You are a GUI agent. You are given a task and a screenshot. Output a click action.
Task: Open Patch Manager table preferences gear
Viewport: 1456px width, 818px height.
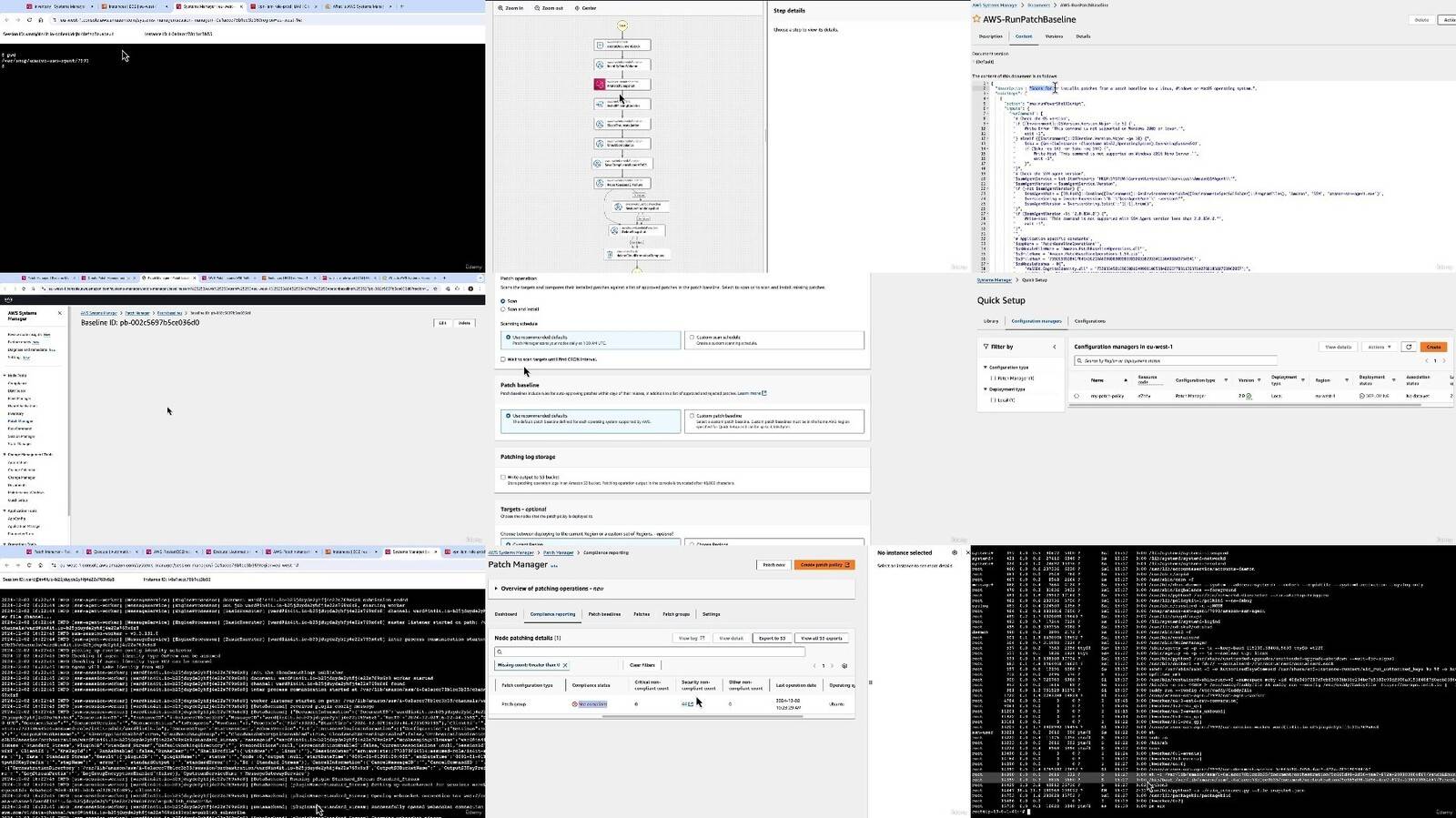(844, 666)
